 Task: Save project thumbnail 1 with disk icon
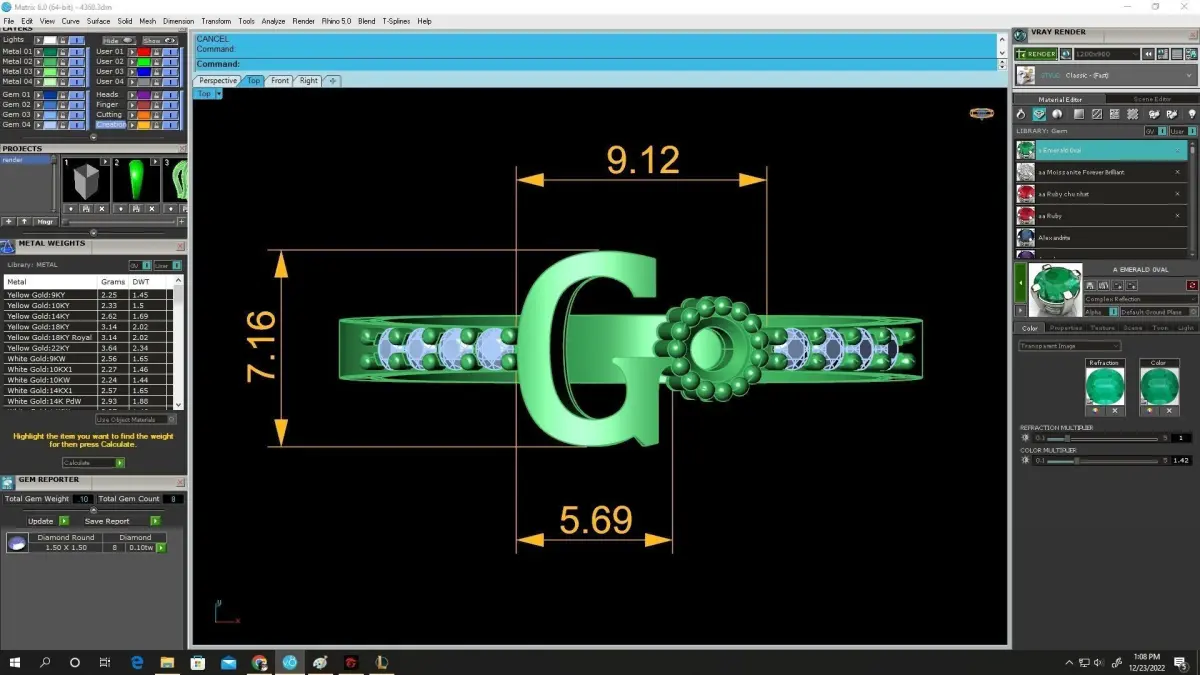[x=87, y=209]
